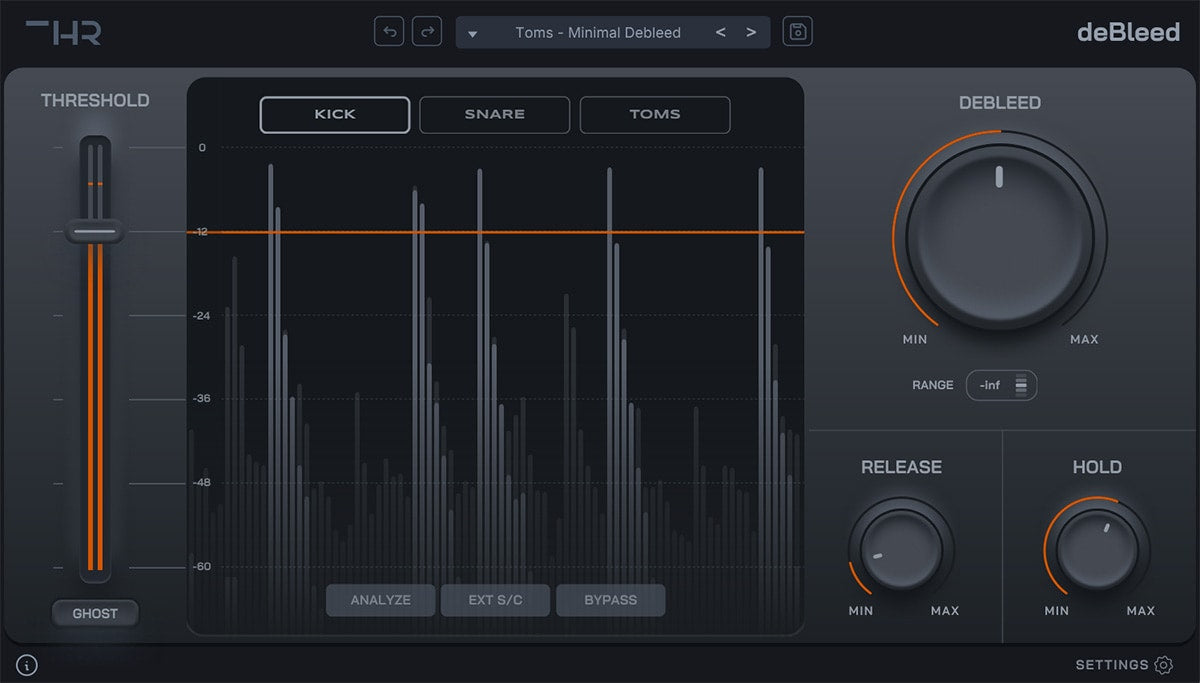Switch to the Snare tab
The height and width of the screenshot is (683, 1200).
point(494,115)
